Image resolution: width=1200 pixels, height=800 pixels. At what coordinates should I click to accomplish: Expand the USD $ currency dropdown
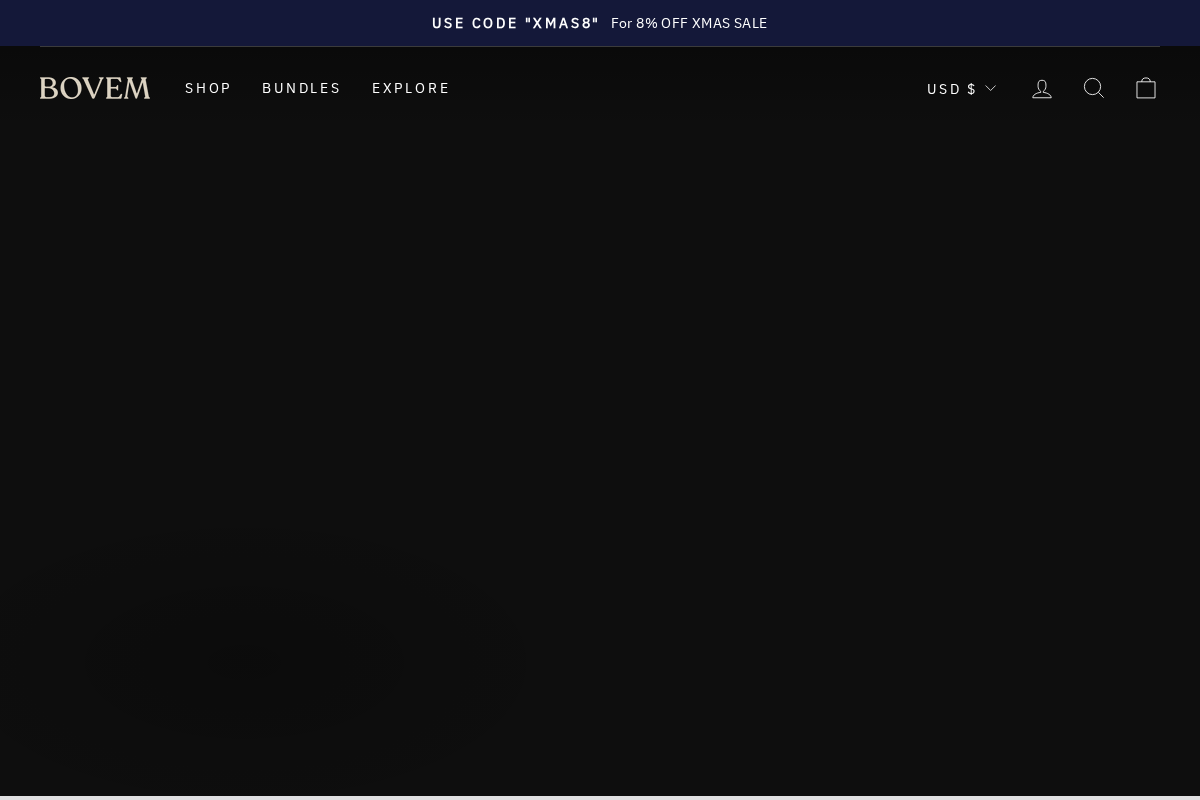(x=960, y=88)
